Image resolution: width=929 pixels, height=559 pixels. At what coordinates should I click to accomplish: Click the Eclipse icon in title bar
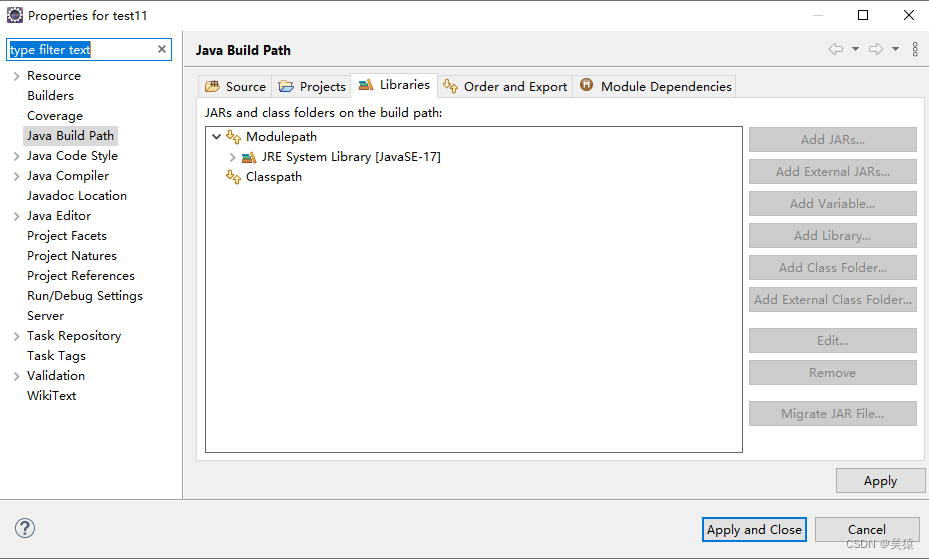pos(15,15)
